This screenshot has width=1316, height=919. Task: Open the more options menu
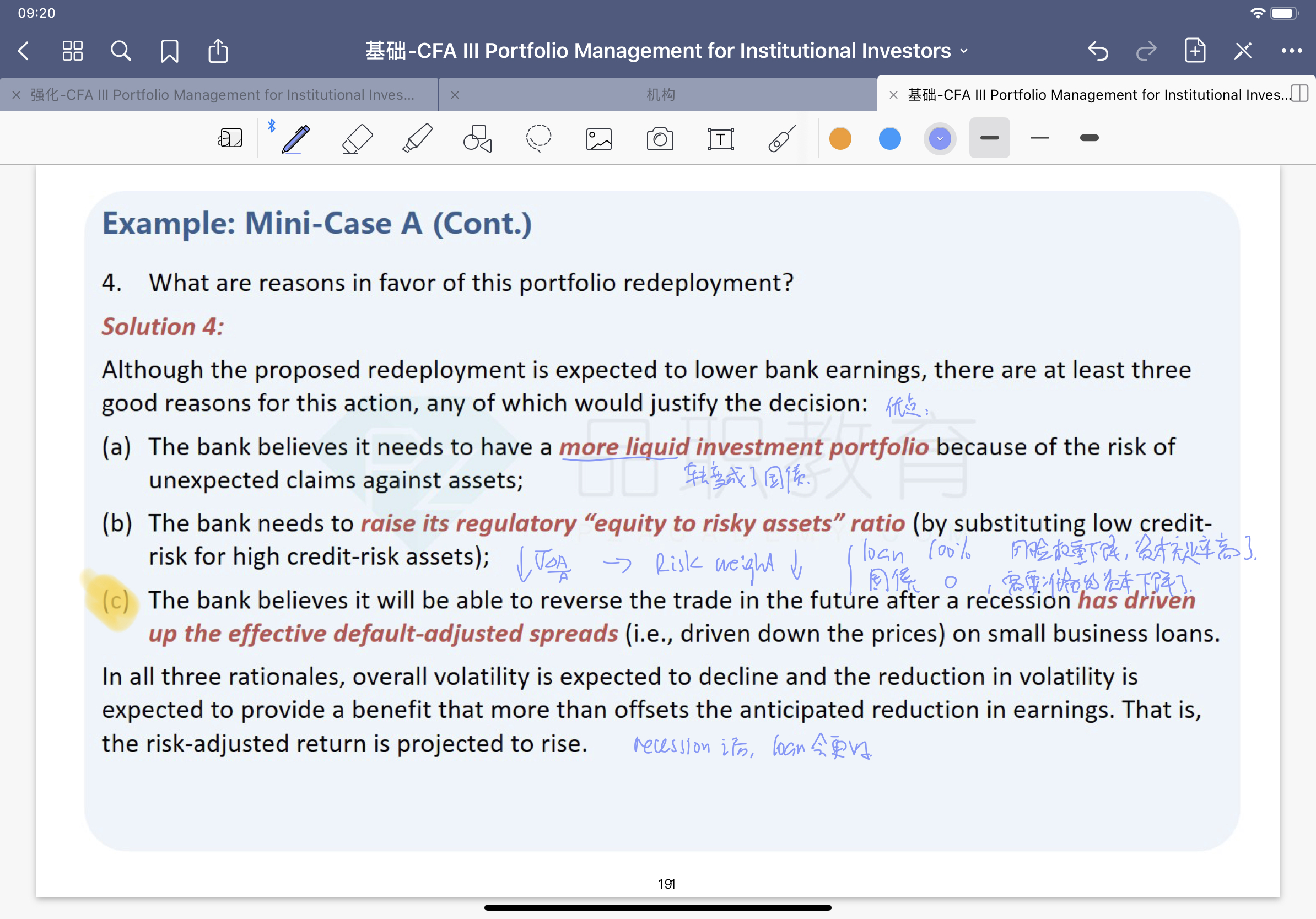(x=1291, y=51)
